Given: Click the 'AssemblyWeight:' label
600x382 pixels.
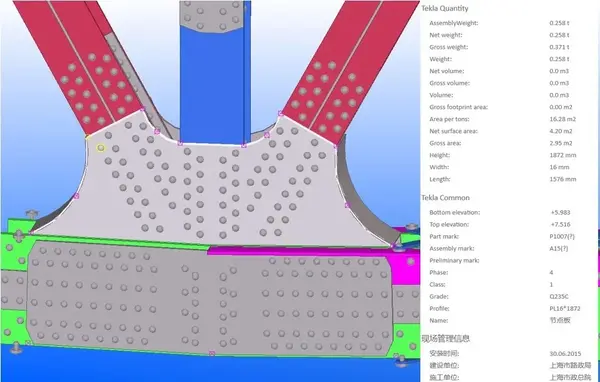Looking at the screenshot, I should 454,23.
